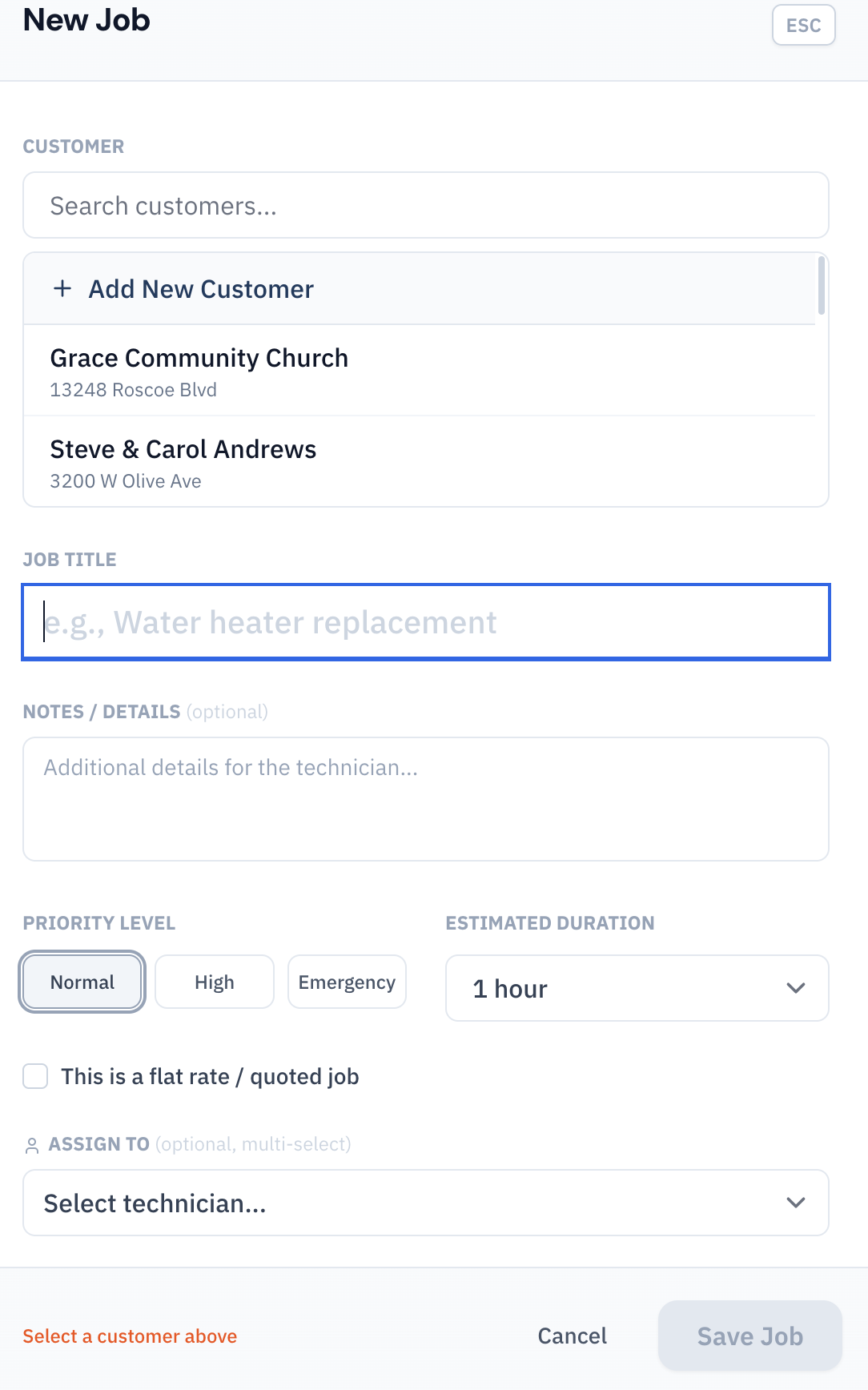Click the chevron on the Select technician dropdown
Image resolution: width=868 pixels, height=1390 pixels.
[796, 1202]
